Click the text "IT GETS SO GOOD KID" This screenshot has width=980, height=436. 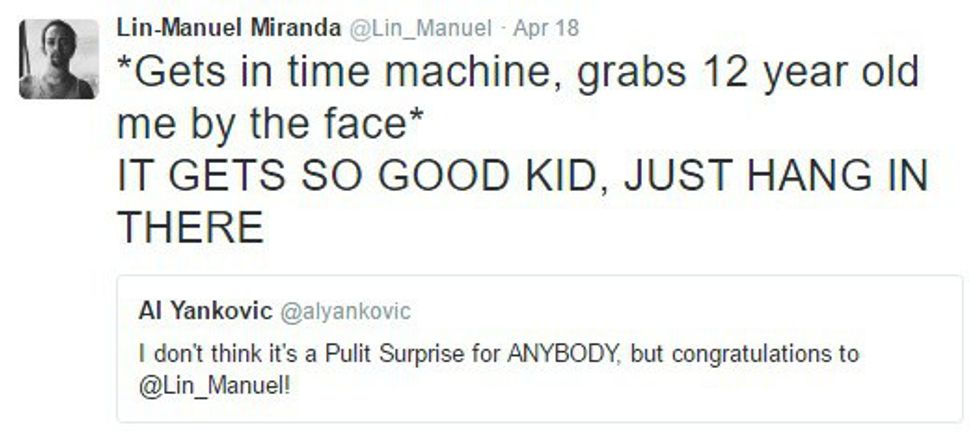pyautogui.click(x=366, y=178)
